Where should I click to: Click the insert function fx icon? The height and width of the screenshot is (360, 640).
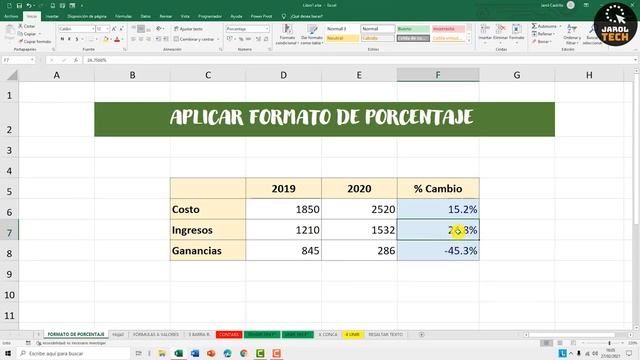tap(76, 60)
